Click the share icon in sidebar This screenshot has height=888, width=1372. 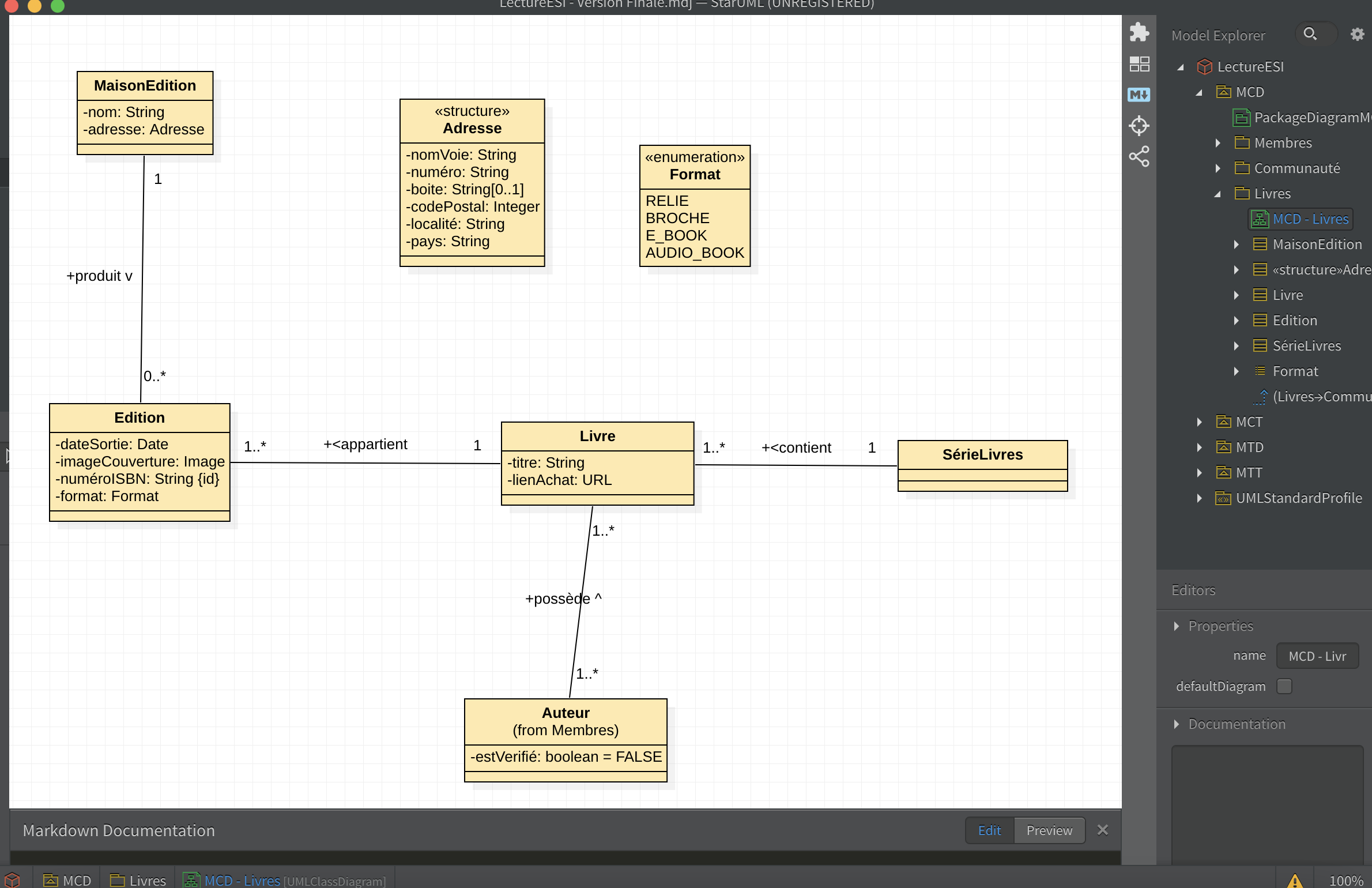click(x=1139, y=157)
